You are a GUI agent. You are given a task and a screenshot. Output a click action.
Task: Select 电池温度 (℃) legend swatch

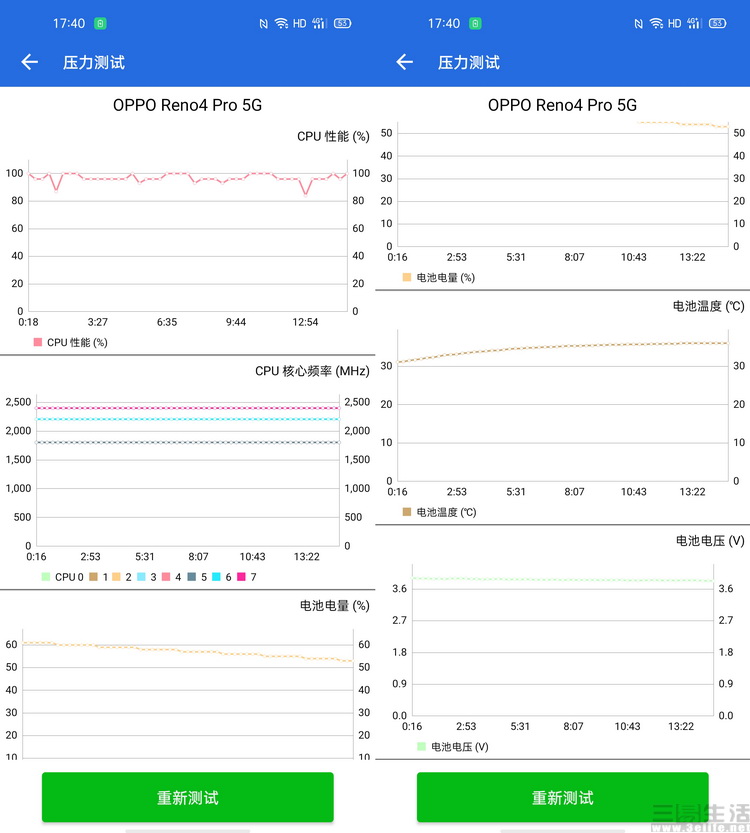tap(407, 512)
